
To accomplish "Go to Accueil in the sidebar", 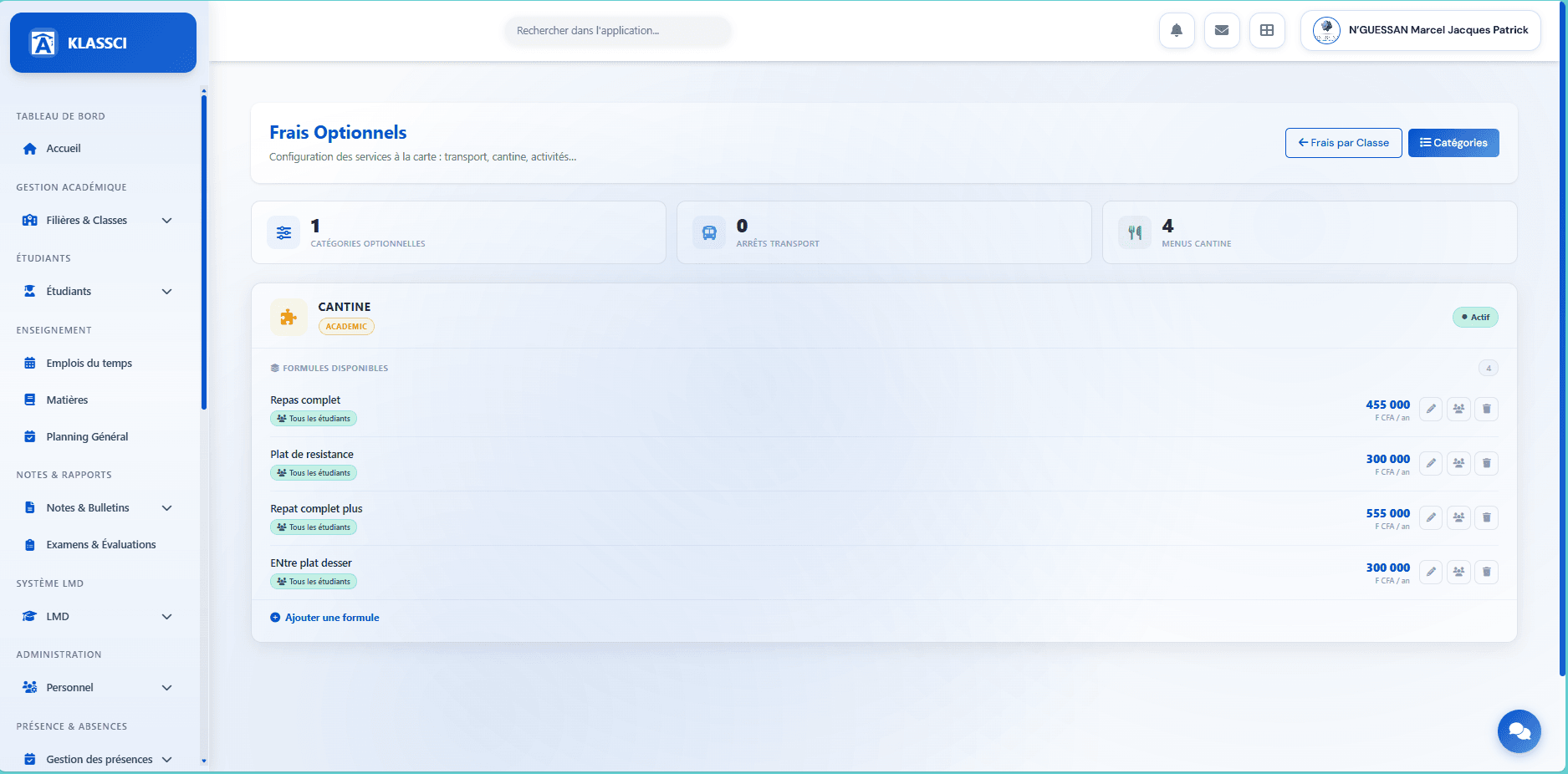I will tap(64, 149).
